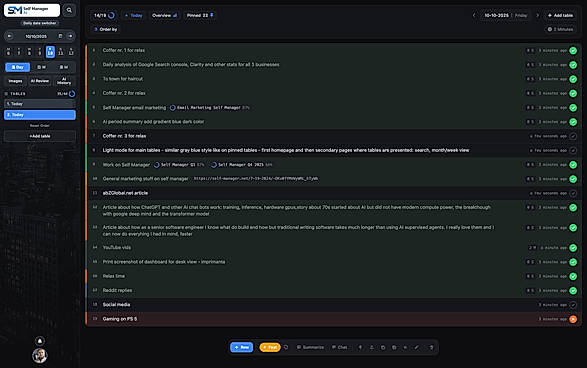Image resolution: width=587 pixels, height=368 pixels.
Task: Click the refresh icon next to the Fast button
Action: click(286, 347)
